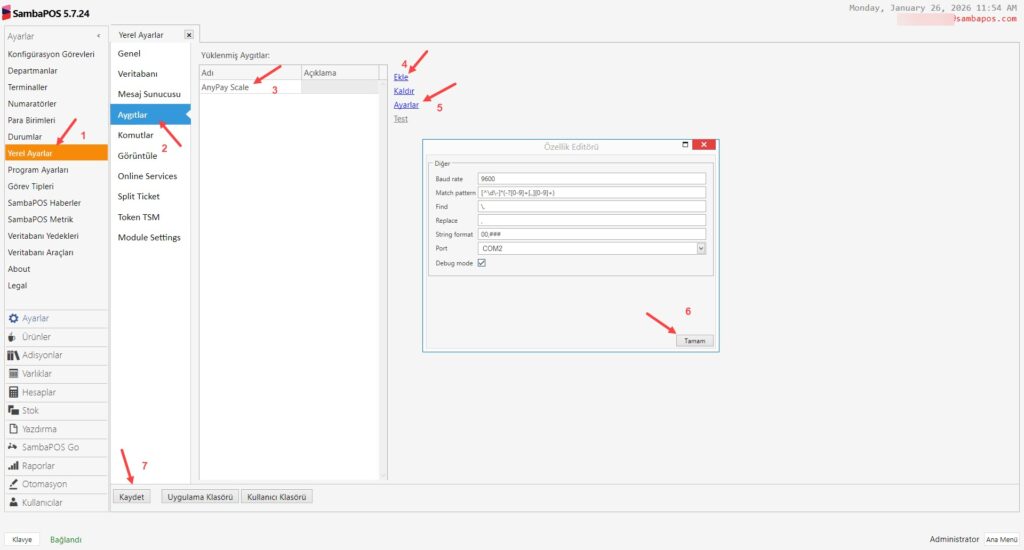This screenshot has height=550, width=1024.
Task: Toggle the Debug mode checkbox
Action: pyautogui.click(x=482, y=263)
